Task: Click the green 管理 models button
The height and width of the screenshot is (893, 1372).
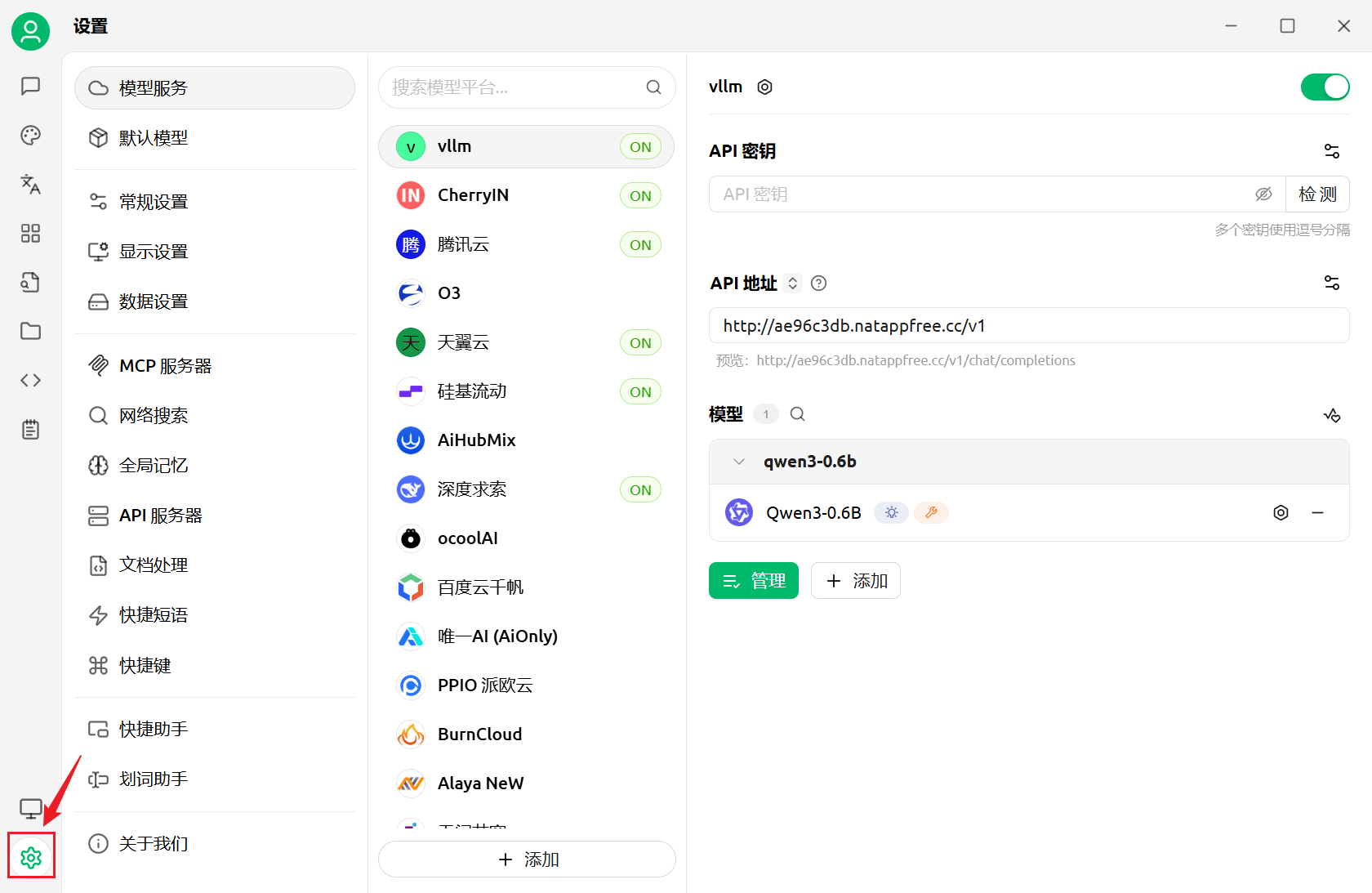Action: pos(754,581)
